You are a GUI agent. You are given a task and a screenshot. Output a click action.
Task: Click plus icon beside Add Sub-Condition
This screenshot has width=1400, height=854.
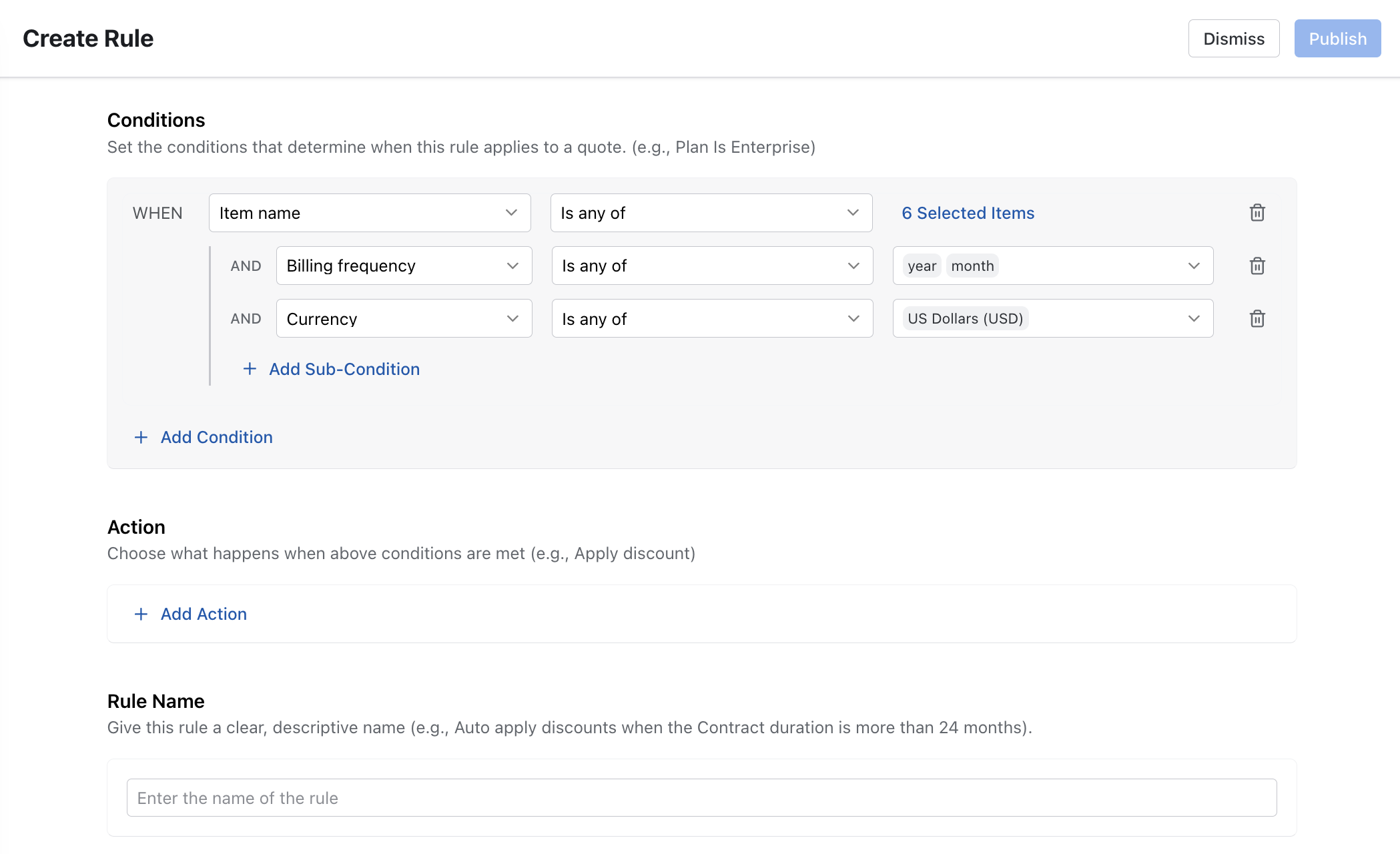click(250, 369)
